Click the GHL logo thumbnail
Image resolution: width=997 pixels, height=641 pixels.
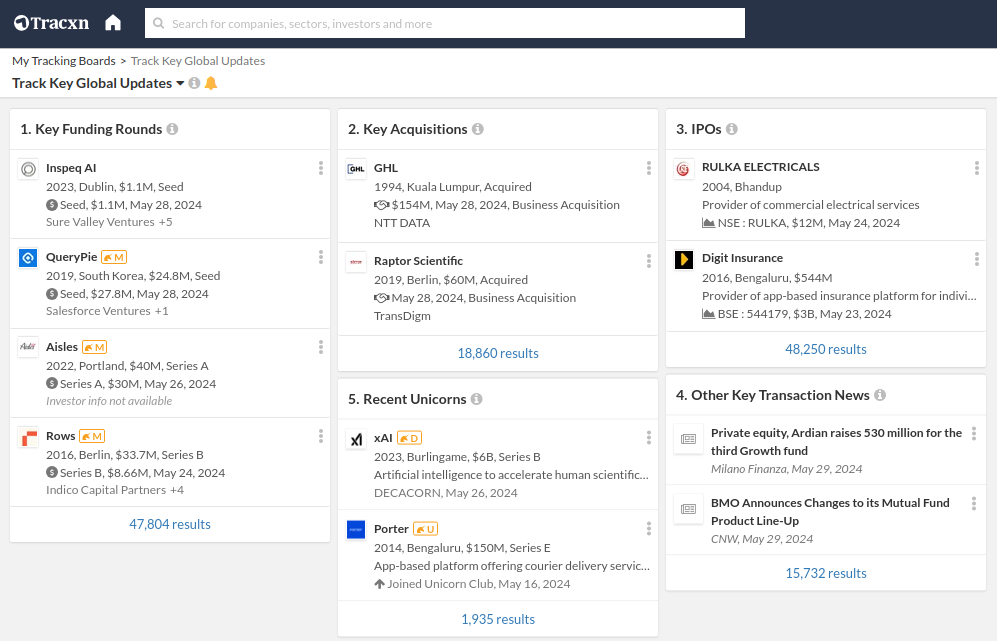coord(356,169)
